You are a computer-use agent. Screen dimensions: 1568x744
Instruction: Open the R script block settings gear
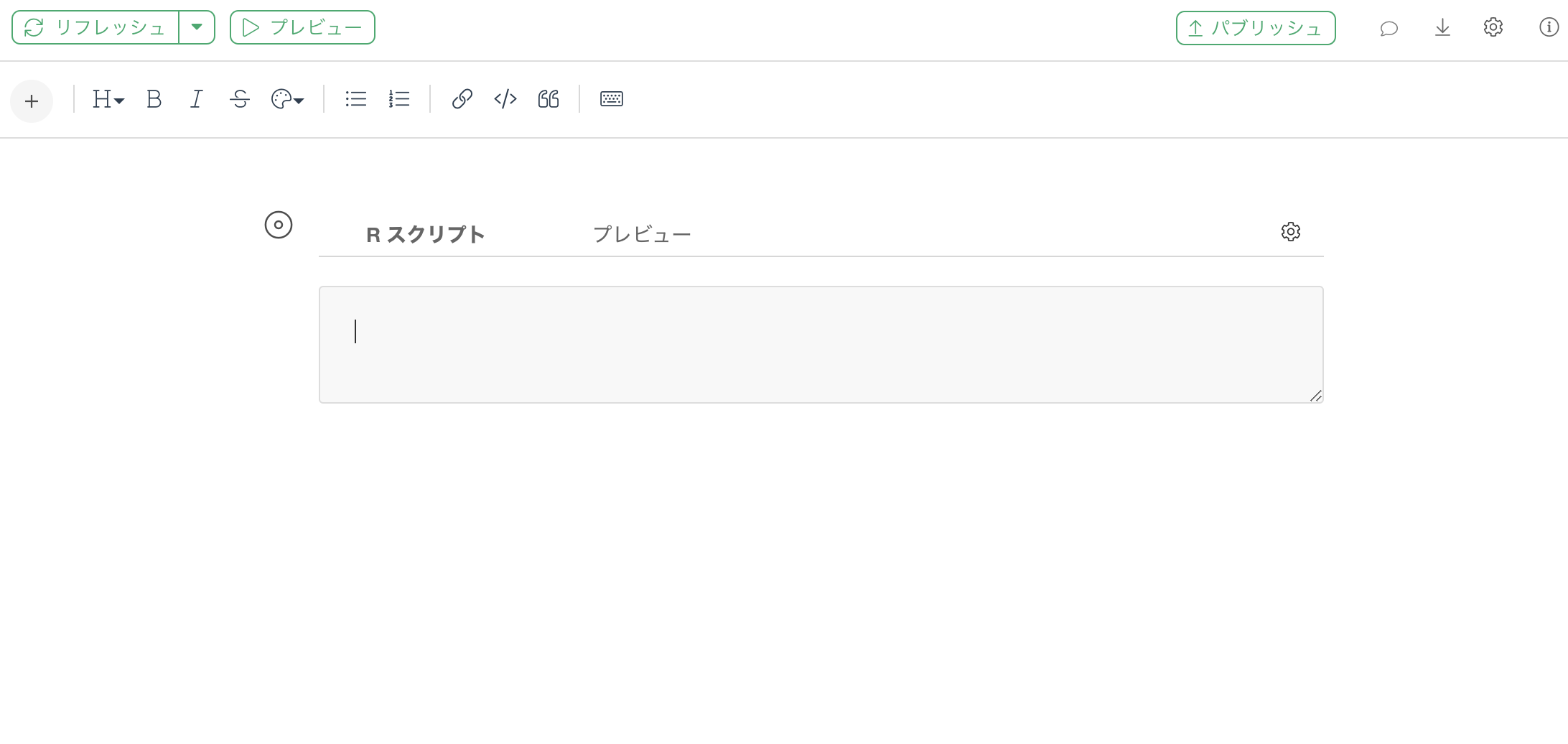coord(1290,232)
